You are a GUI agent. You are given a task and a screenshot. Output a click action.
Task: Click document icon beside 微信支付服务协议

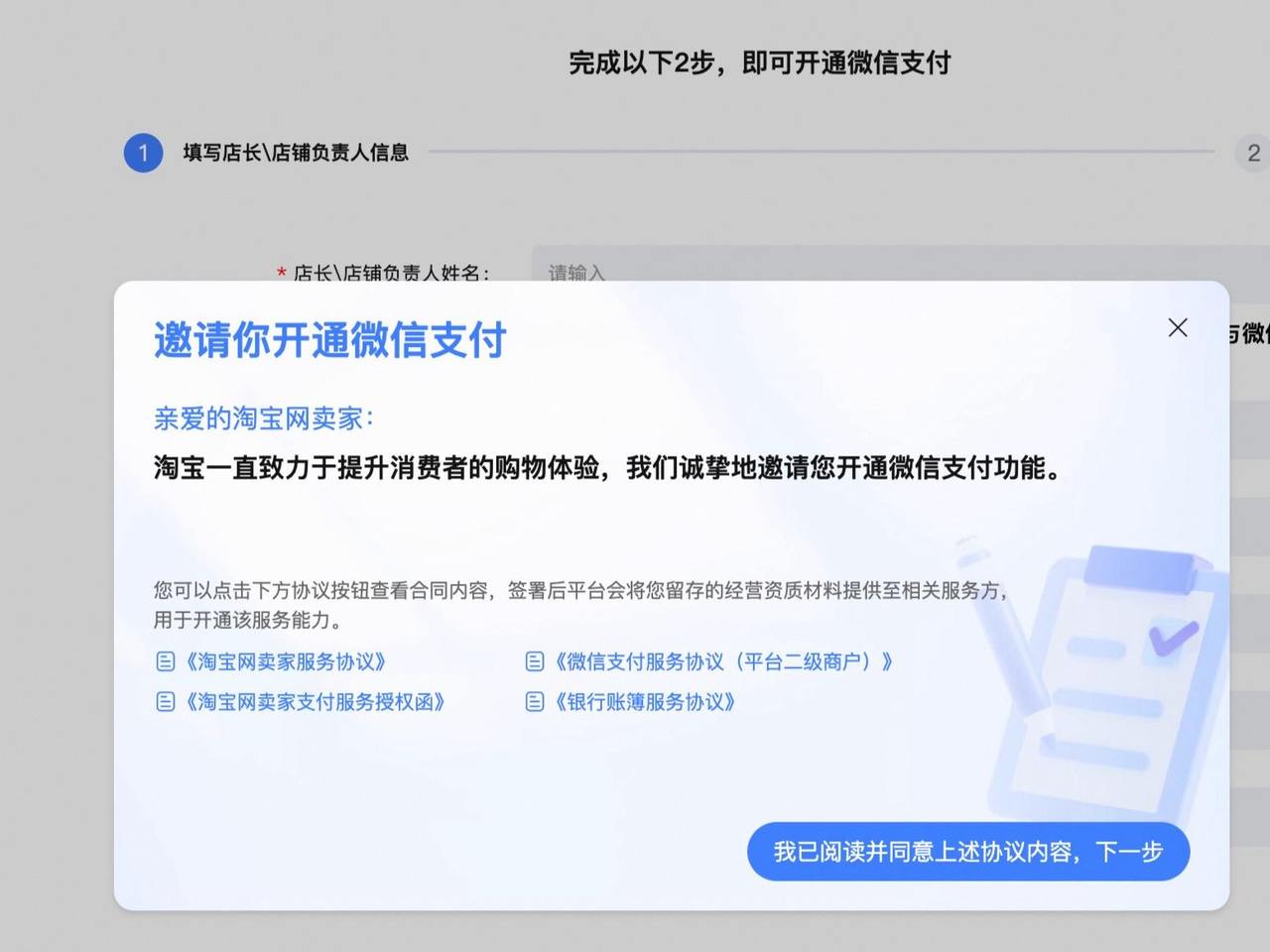click(x=535, y=661)
